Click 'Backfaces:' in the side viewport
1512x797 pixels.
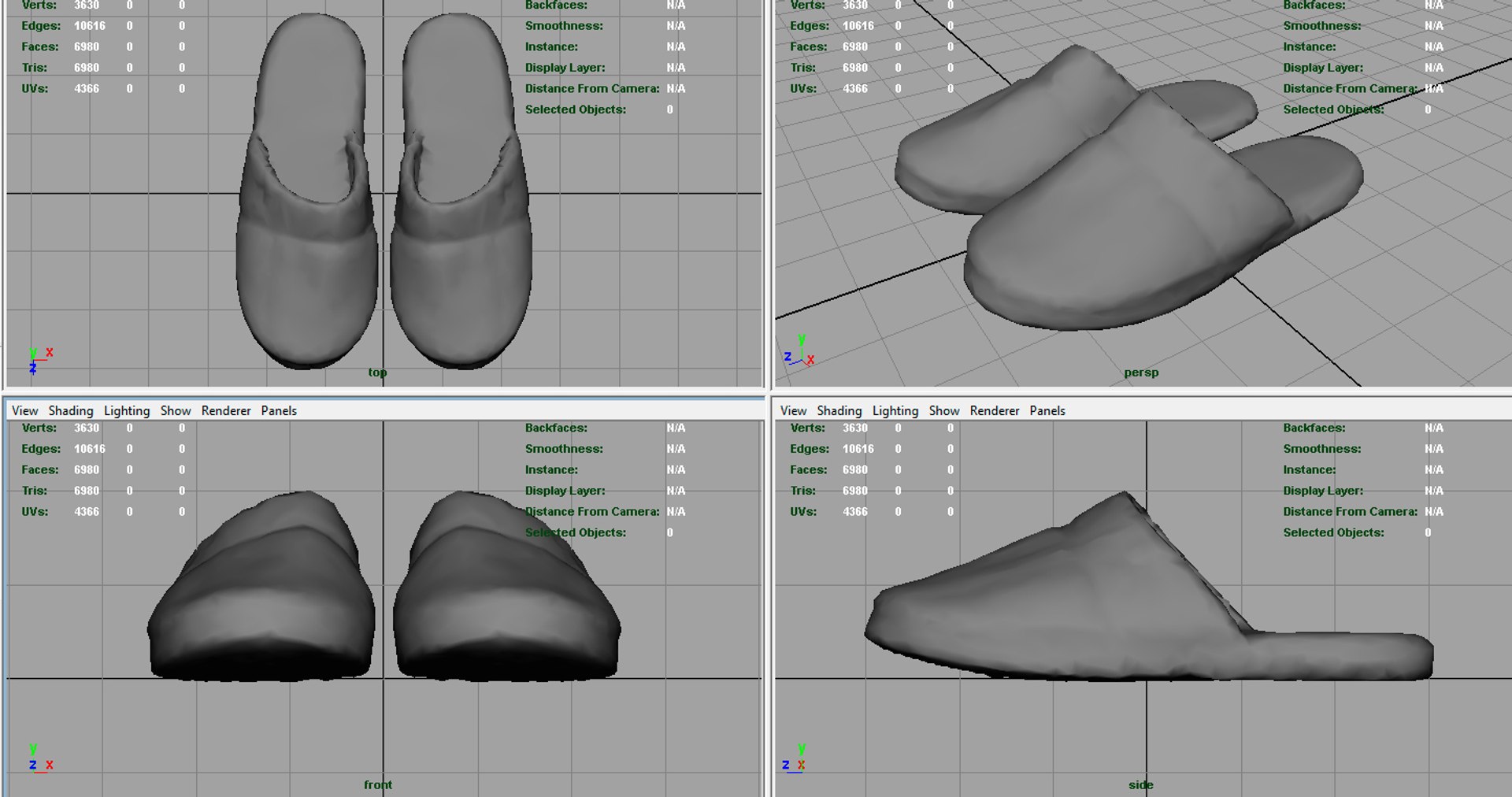pyautogui.click(x=1314, y=428)
